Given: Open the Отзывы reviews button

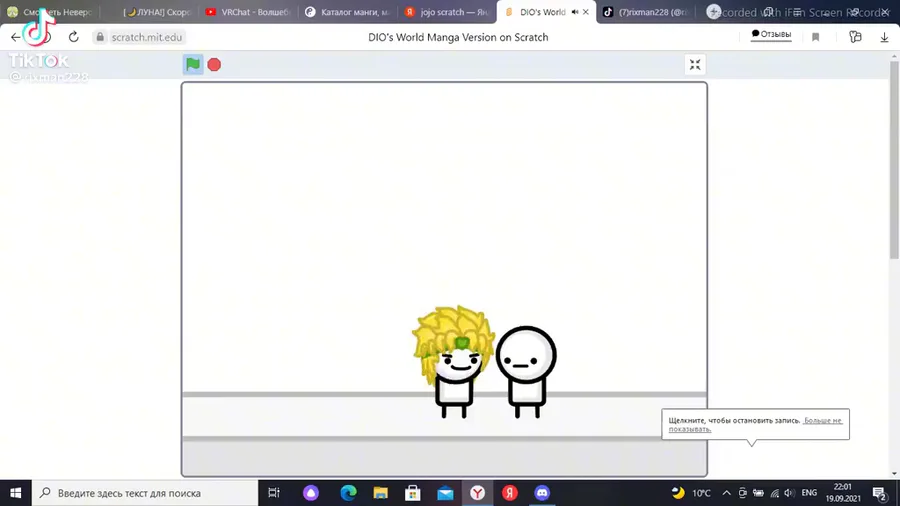Looking at the screenshot, I should tap(771, 34).
